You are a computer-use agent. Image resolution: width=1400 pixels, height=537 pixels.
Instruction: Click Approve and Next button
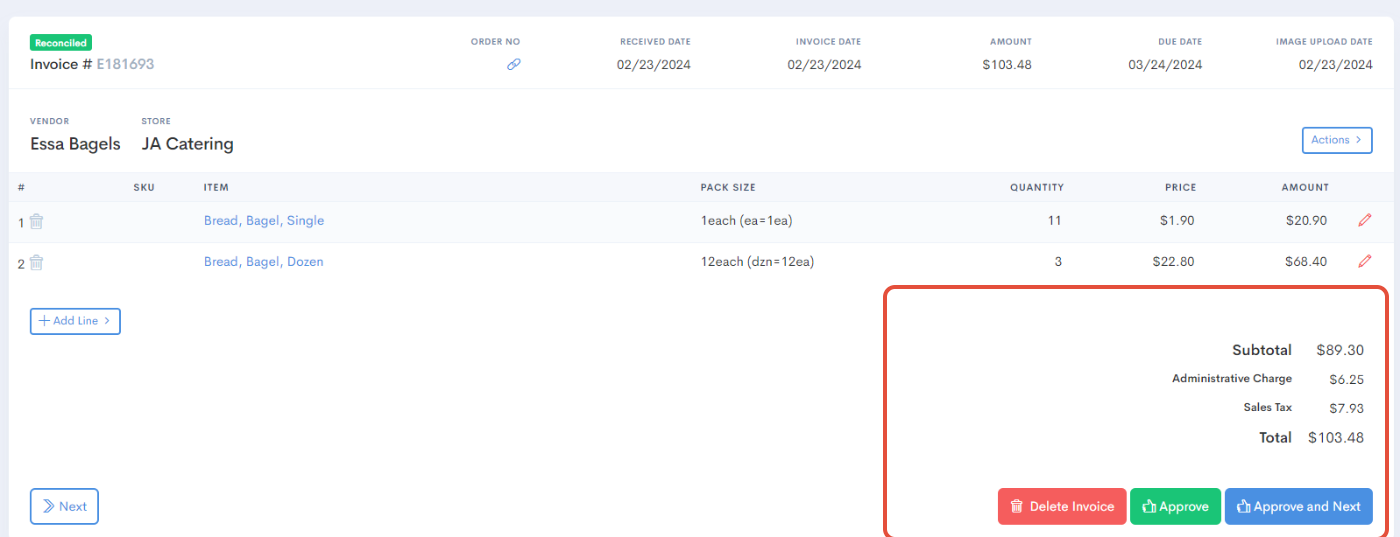point(1298,506)
